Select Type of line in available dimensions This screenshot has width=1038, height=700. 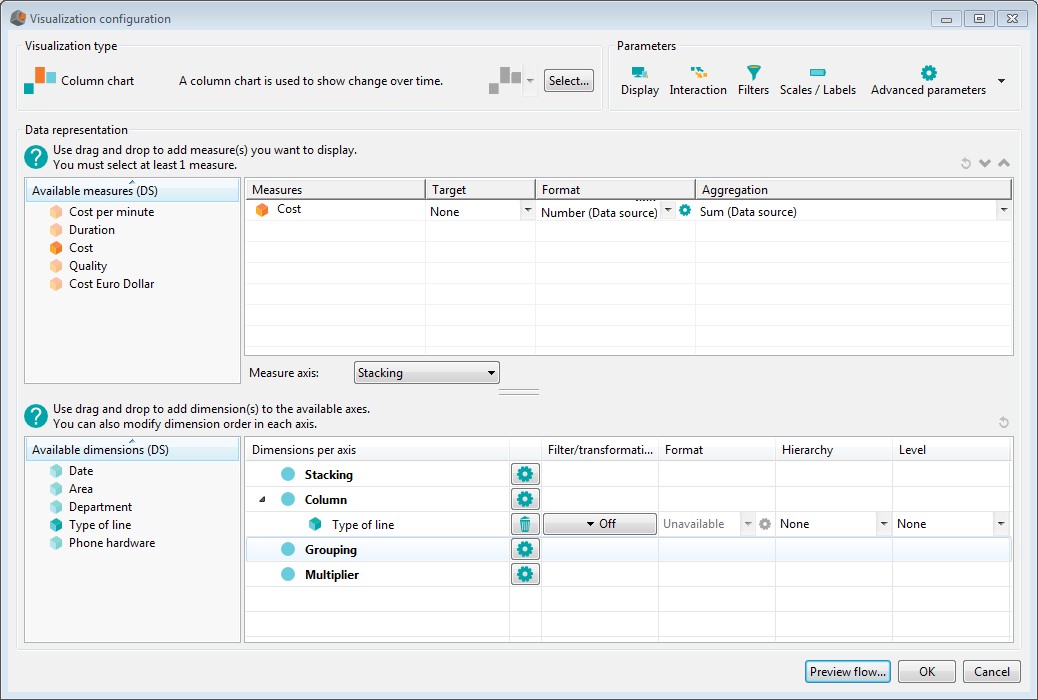coord(99,525)
